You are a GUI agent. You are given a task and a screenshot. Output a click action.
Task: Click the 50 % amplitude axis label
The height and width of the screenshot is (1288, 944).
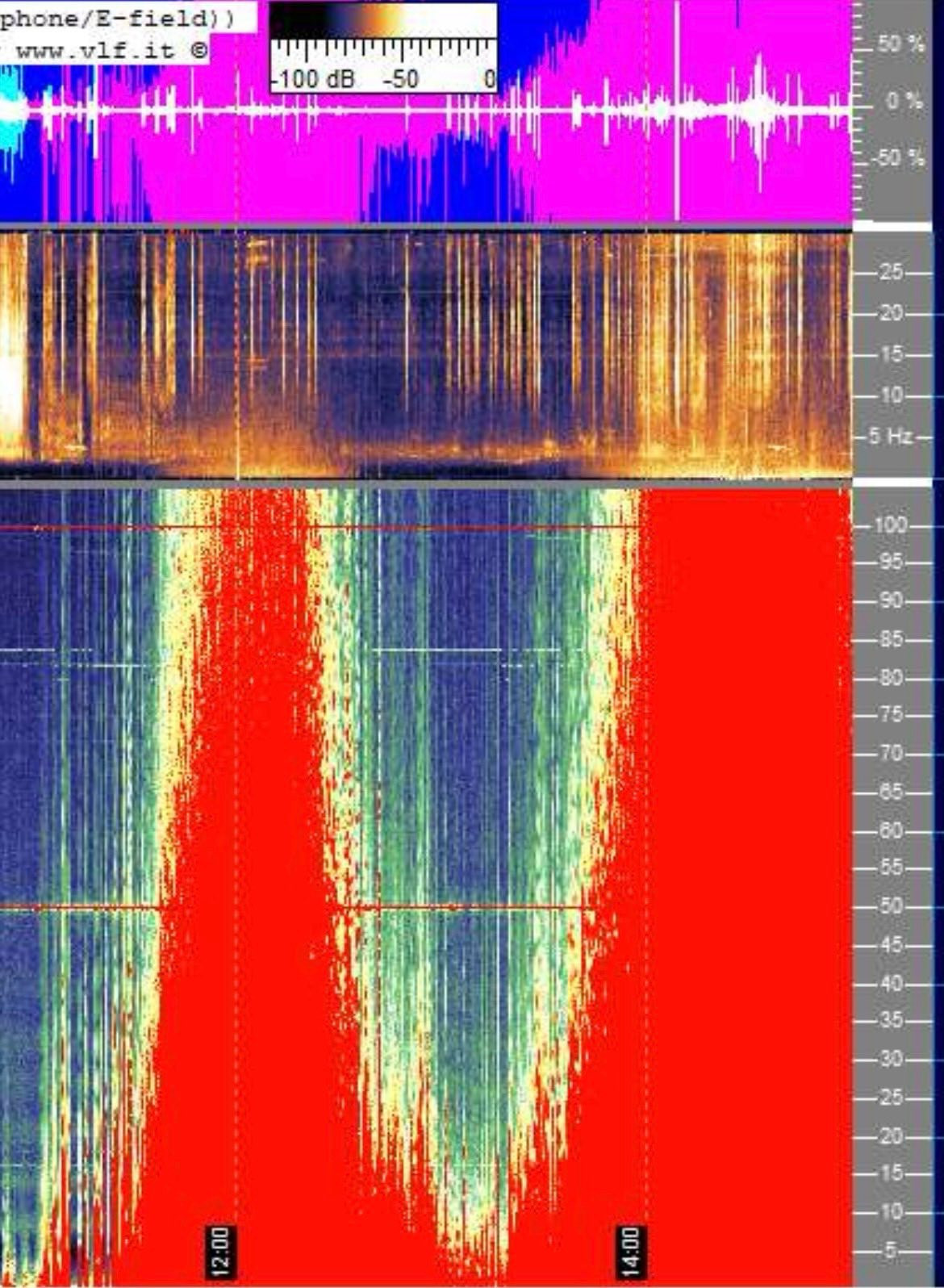[900, 44]
